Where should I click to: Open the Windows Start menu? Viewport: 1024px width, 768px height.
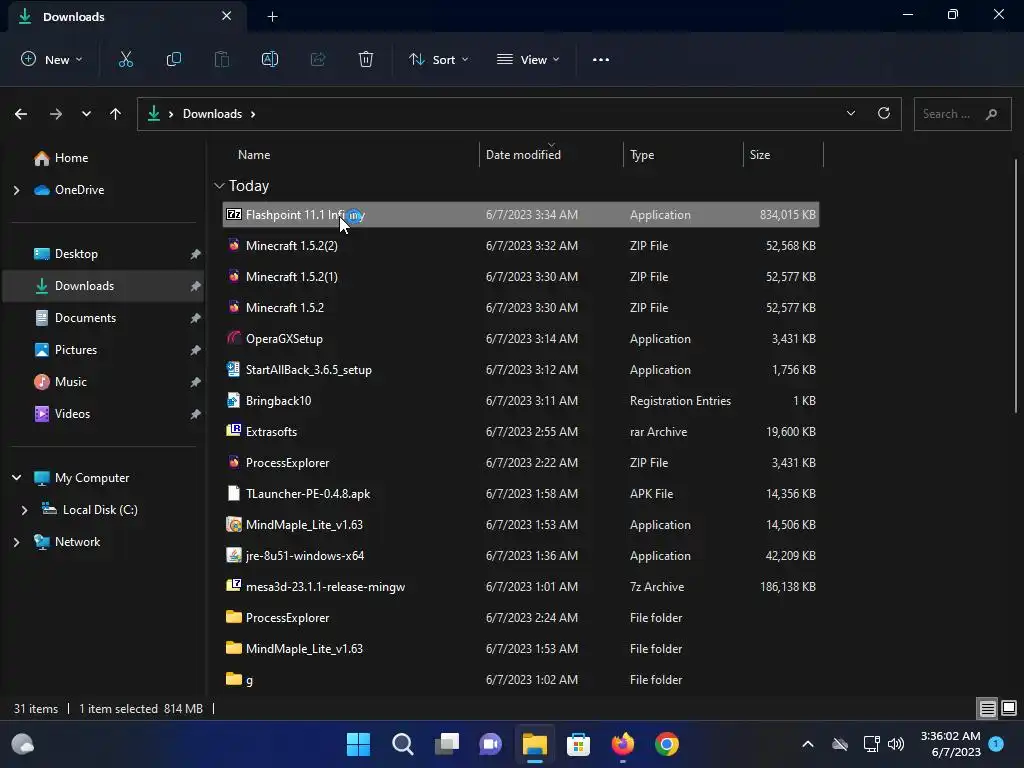coord(358,744)
